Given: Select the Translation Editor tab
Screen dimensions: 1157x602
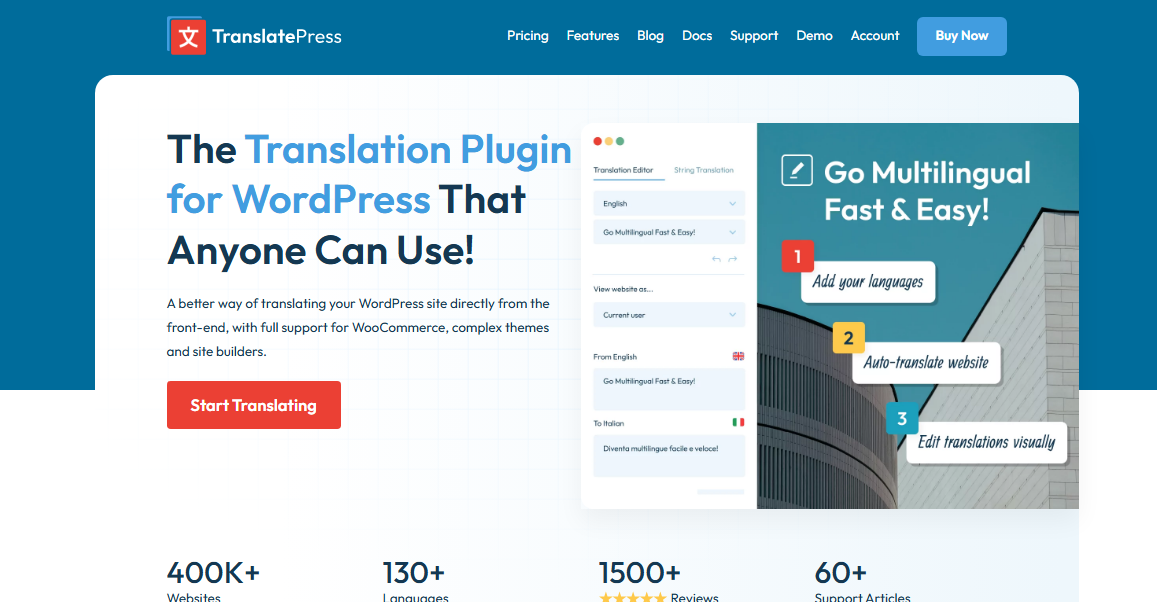Looking at the screenshot, I should tap(624, 170).
